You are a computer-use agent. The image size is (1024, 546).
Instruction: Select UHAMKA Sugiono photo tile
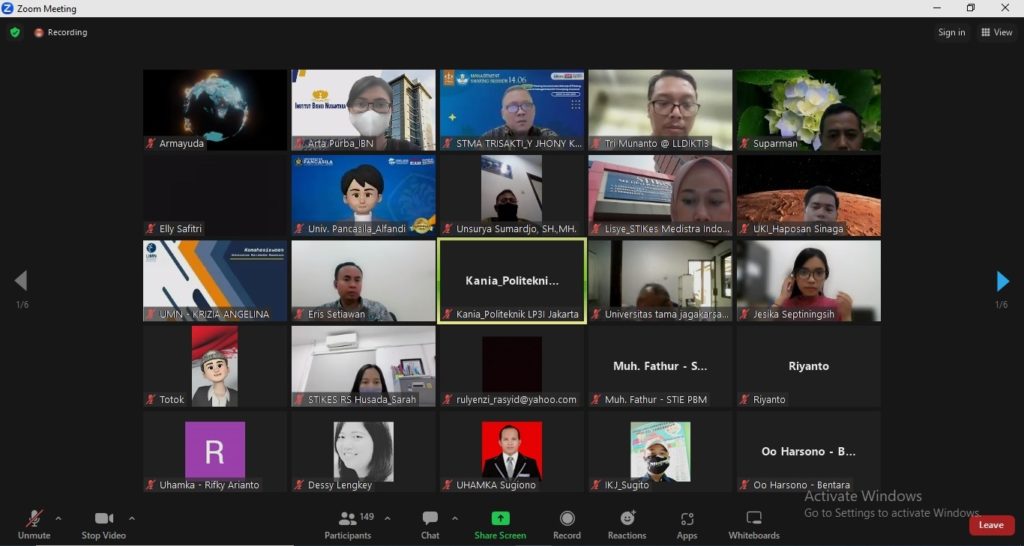(512, 452)
